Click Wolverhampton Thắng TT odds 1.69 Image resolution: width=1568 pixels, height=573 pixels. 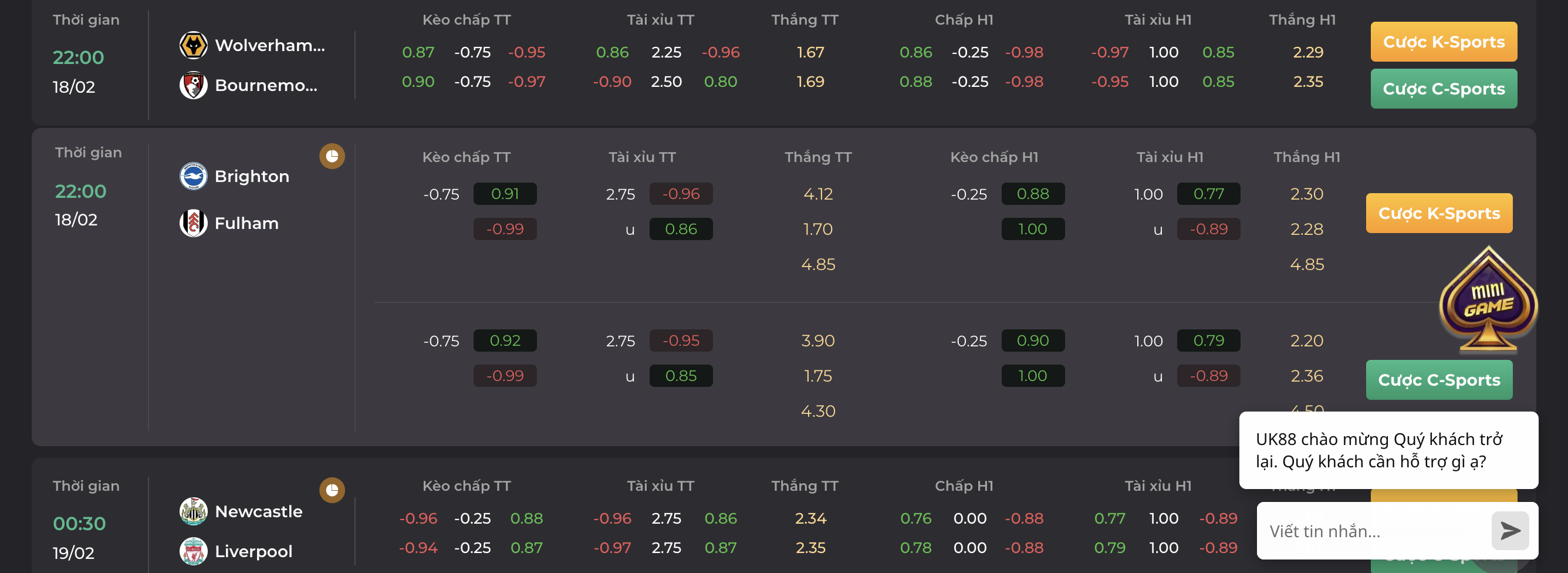(x=810, y=82)
